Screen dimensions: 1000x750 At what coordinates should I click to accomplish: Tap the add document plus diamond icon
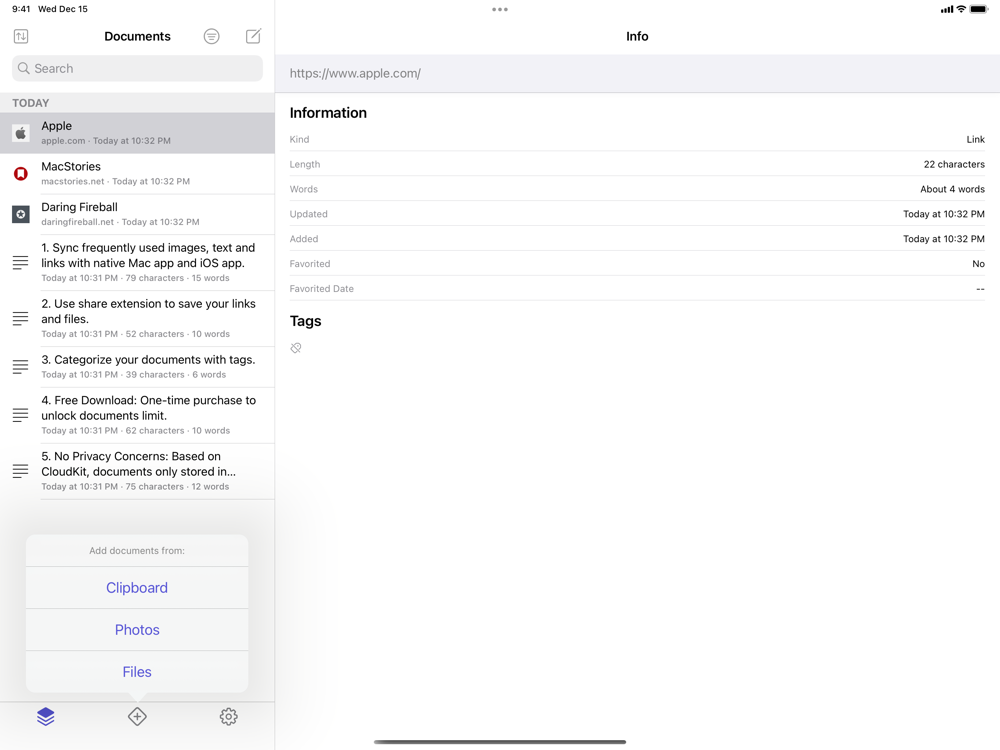point(137,717)
